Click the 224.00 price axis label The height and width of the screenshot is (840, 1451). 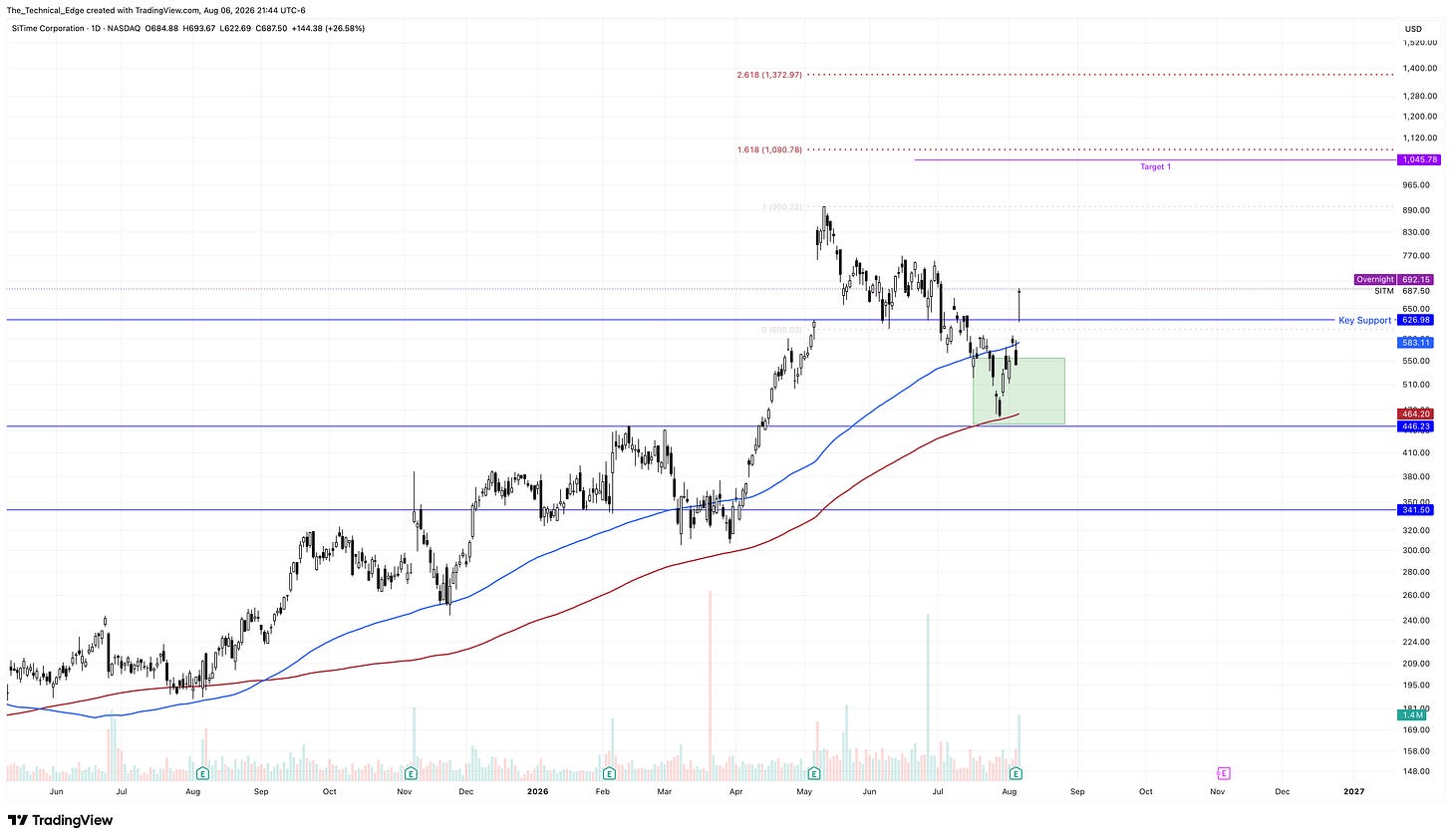1416,642
